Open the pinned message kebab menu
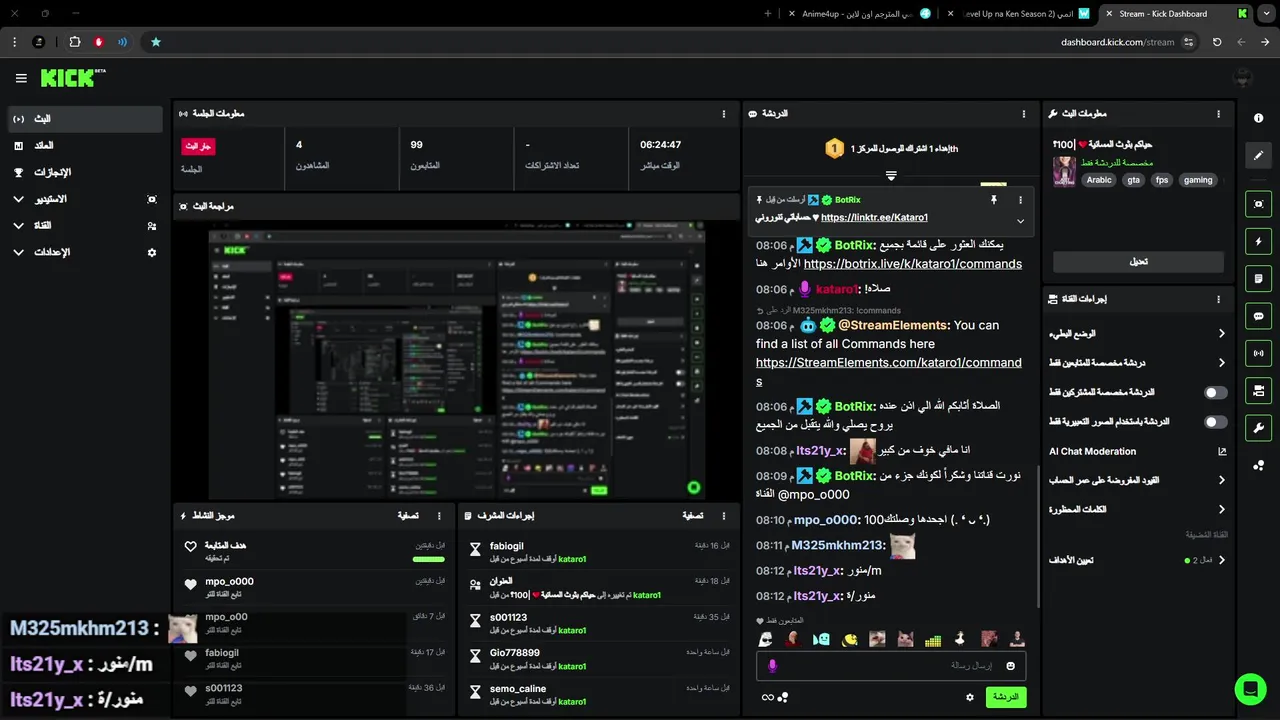Screen dimensions: 1280x720 (x=1020, y=200)
